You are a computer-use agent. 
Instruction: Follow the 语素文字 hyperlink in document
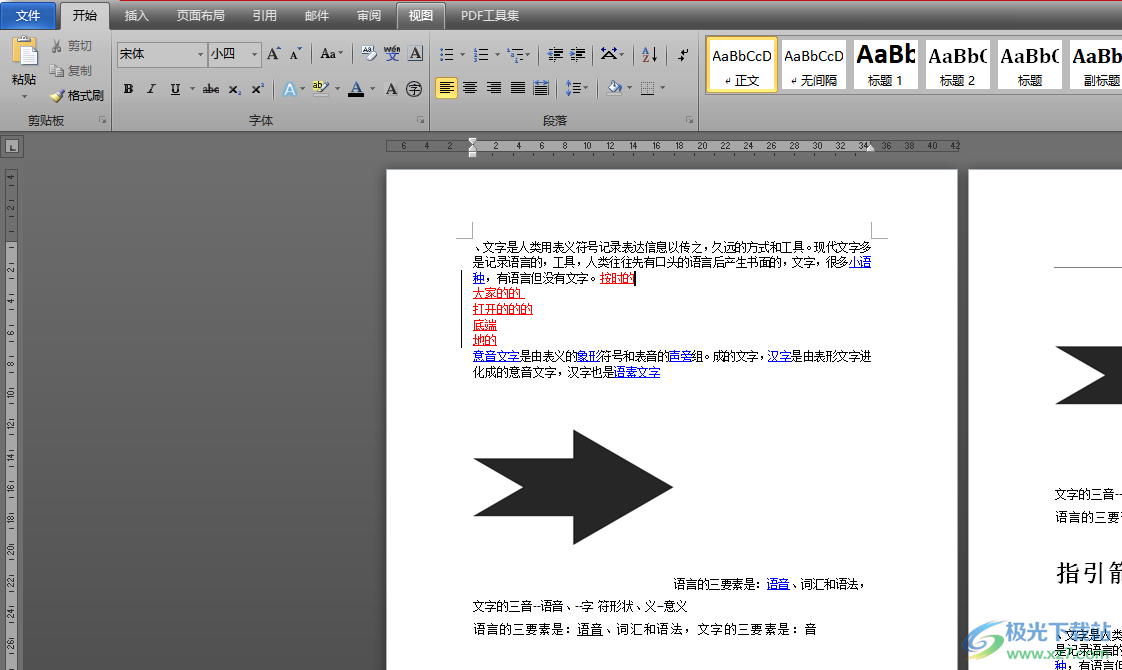pyautogui.click(x=637, y=372)
